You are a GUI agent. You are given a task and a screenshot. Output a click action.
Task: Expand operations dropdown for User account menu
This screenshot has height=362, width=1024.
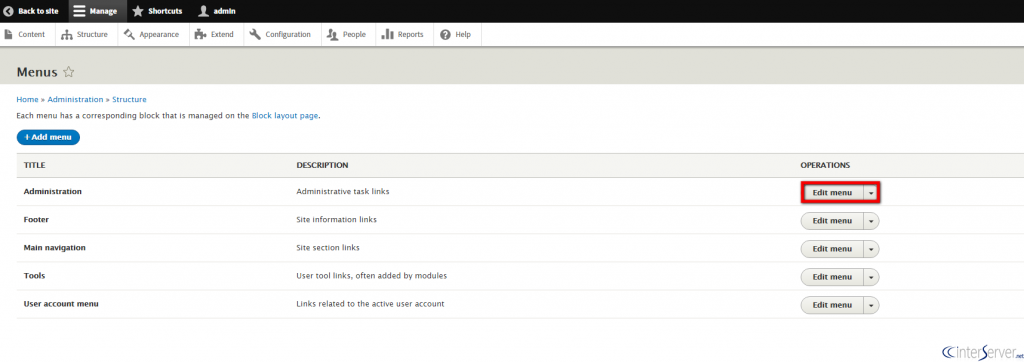pyautogui.click(x=871, y=305)
